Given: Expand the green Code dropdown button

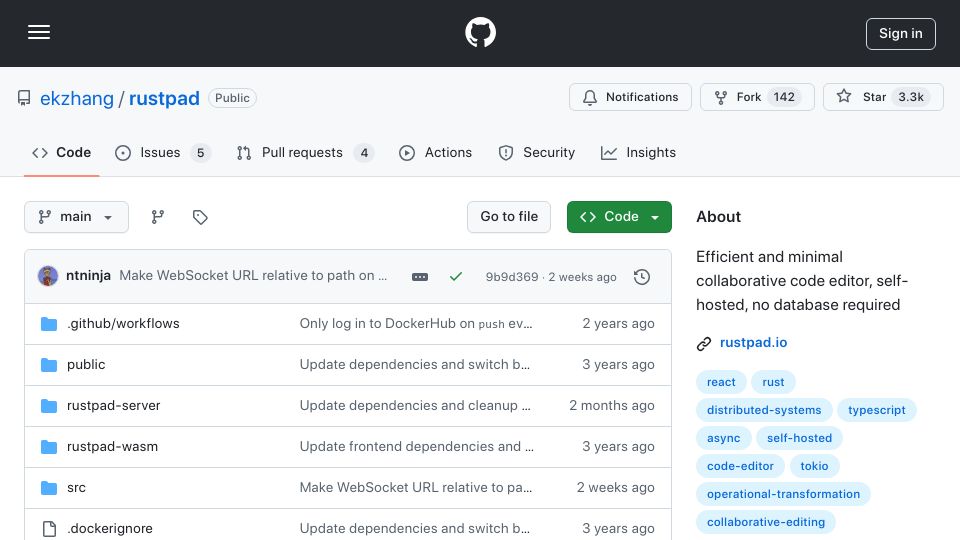Looking at the screenshot, I should pos(619,217).
